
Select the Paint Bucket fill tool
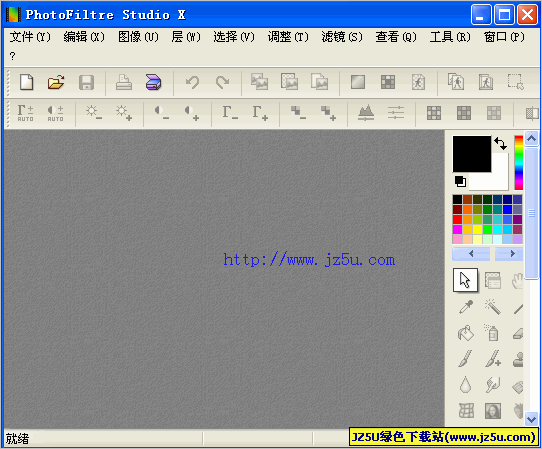coord(466,333)
